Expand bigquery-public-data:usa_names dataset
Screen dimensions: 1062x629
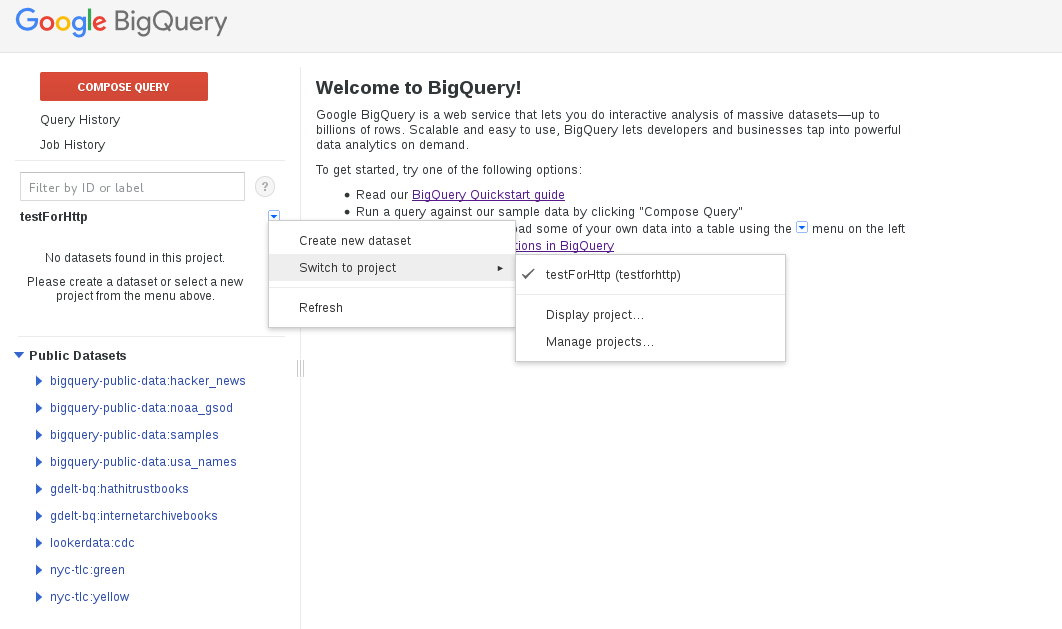[x=39, y=462]
